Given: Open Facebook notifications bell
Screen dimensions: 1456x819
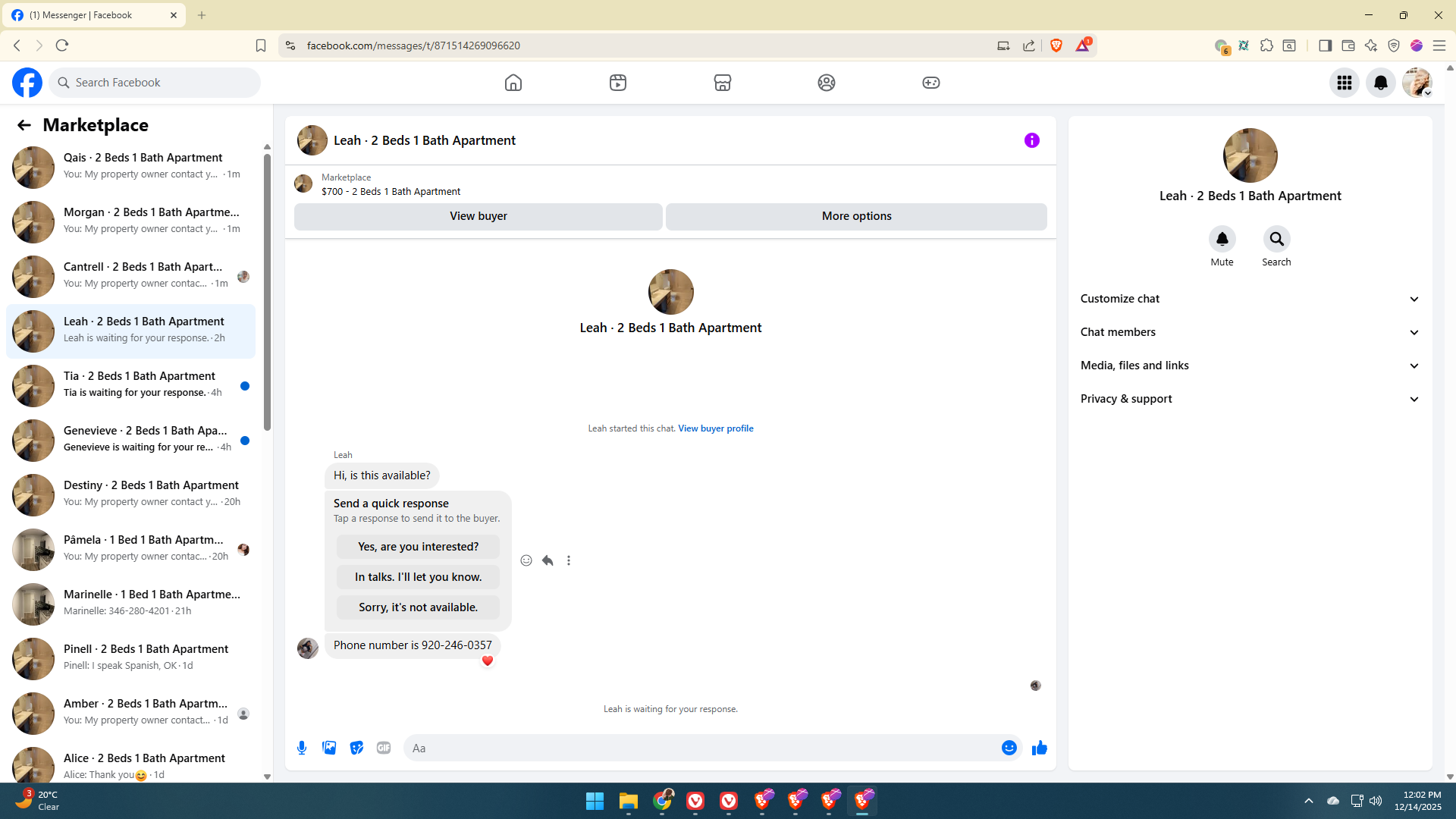Looking at the screenshot, I should coord(1380,83).
